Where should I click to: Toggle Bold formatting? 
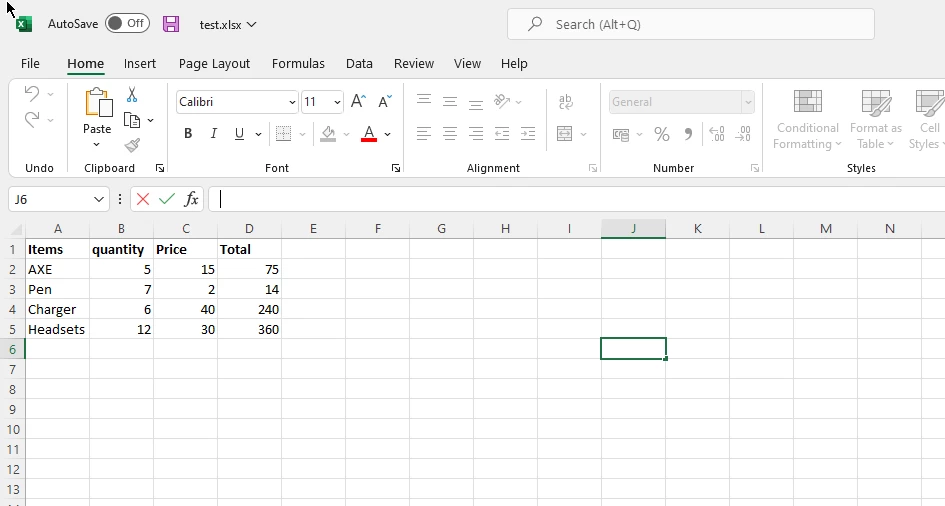(x=188, y=134)
